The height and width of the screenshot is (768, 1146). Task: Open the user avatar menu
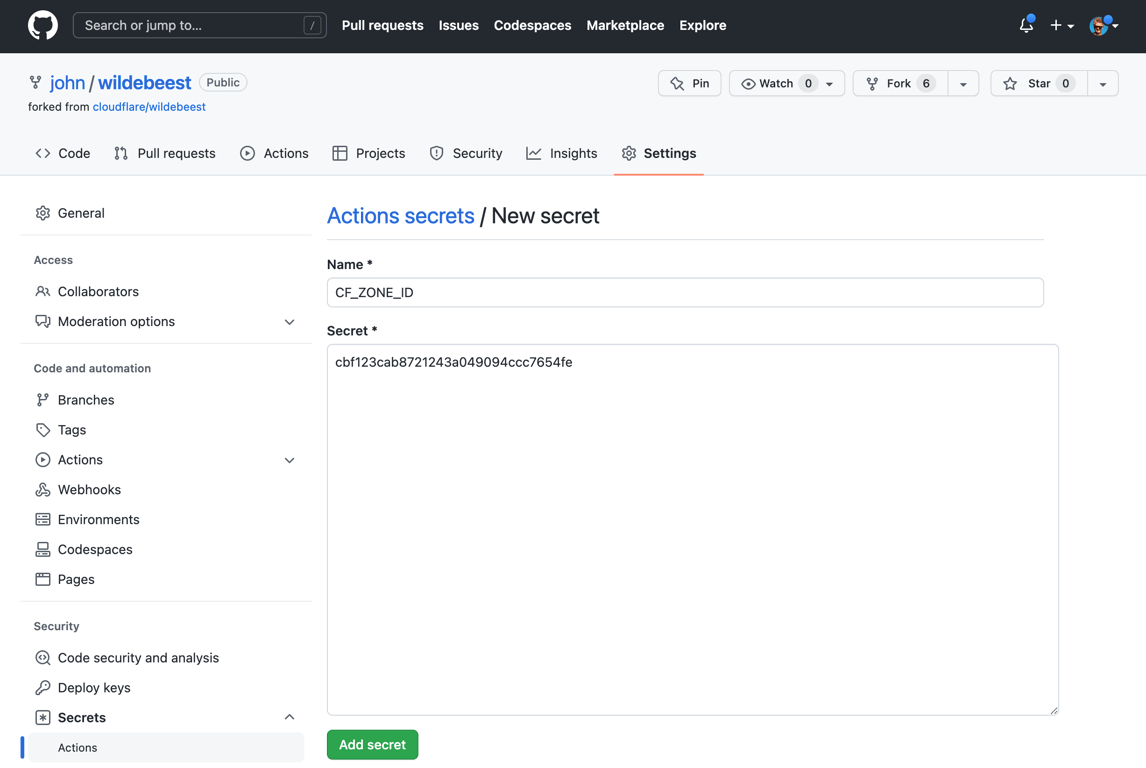[x=1104, y=26]
